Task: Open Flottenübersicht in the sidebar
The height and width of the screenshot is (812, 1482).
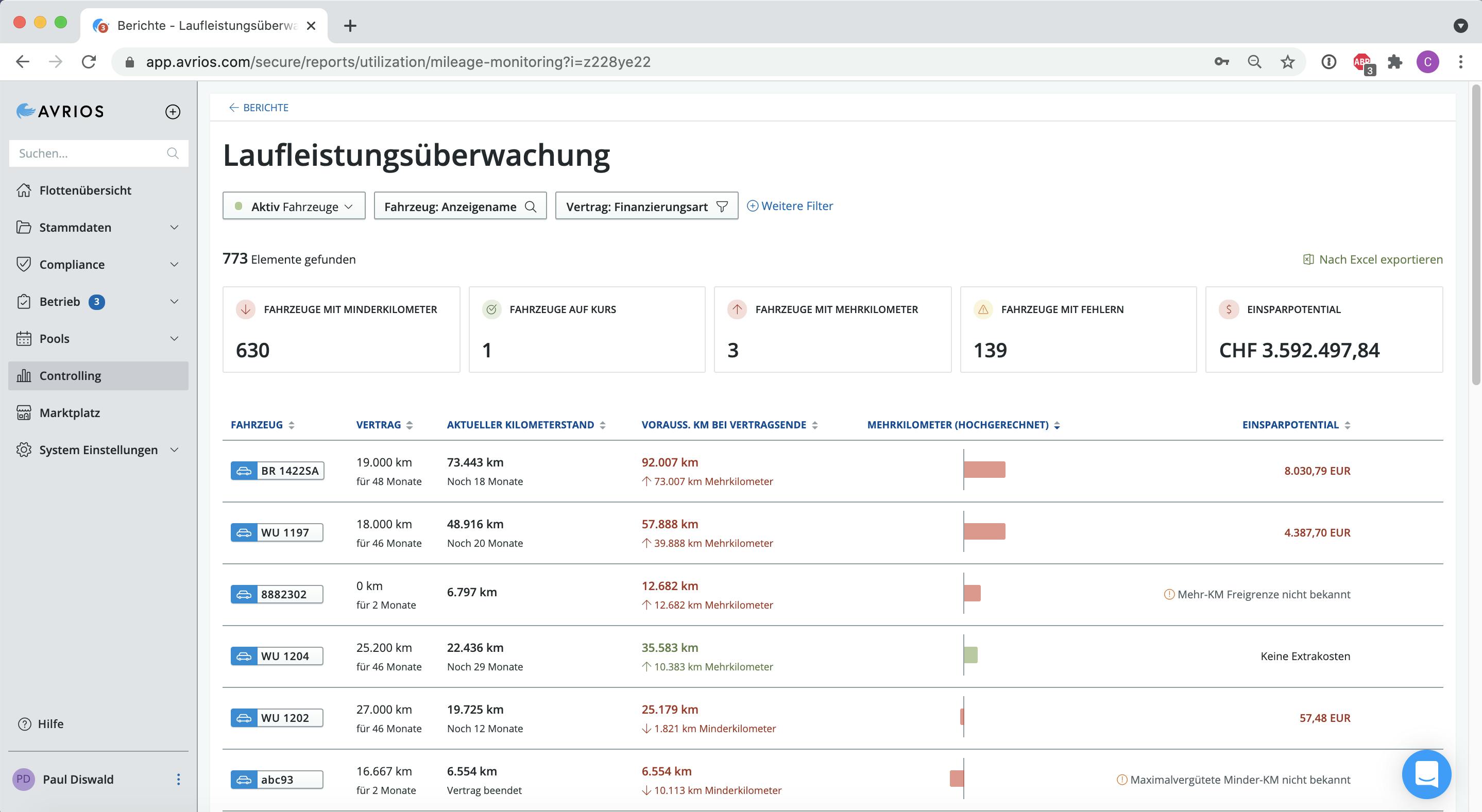Action: 85,191
